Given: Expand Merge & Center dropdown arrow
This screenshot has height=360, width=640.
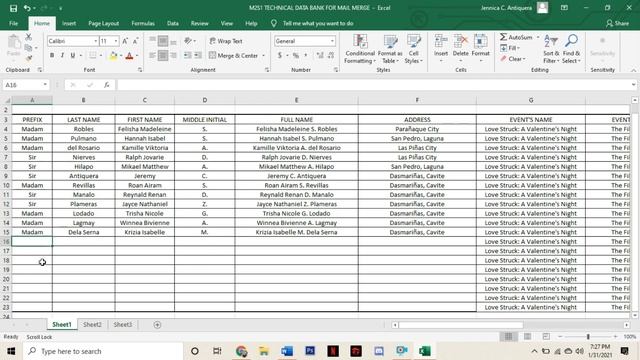Looking at the screenshot, I should point(264,56).
